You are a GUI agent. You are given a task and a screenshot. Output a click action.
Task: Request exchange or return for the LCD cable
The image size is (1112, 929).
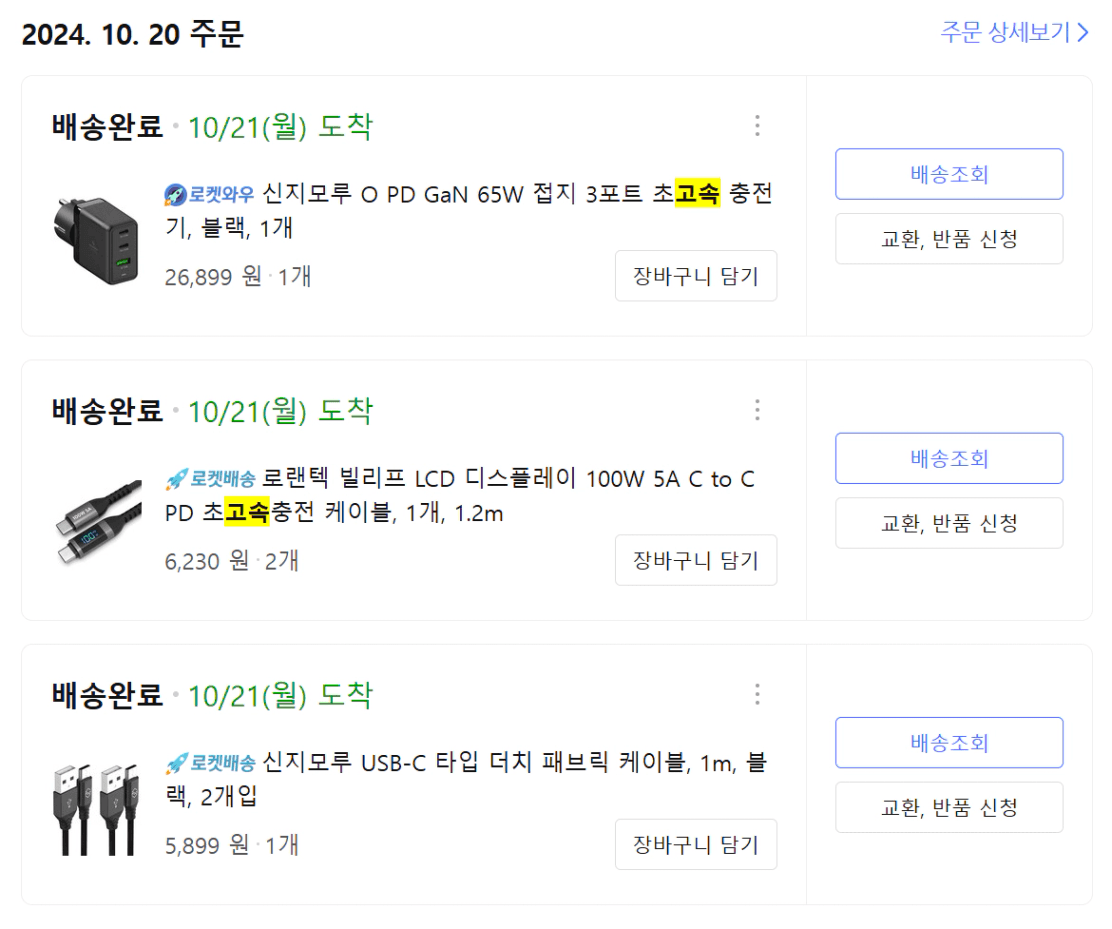coord(949,523)
